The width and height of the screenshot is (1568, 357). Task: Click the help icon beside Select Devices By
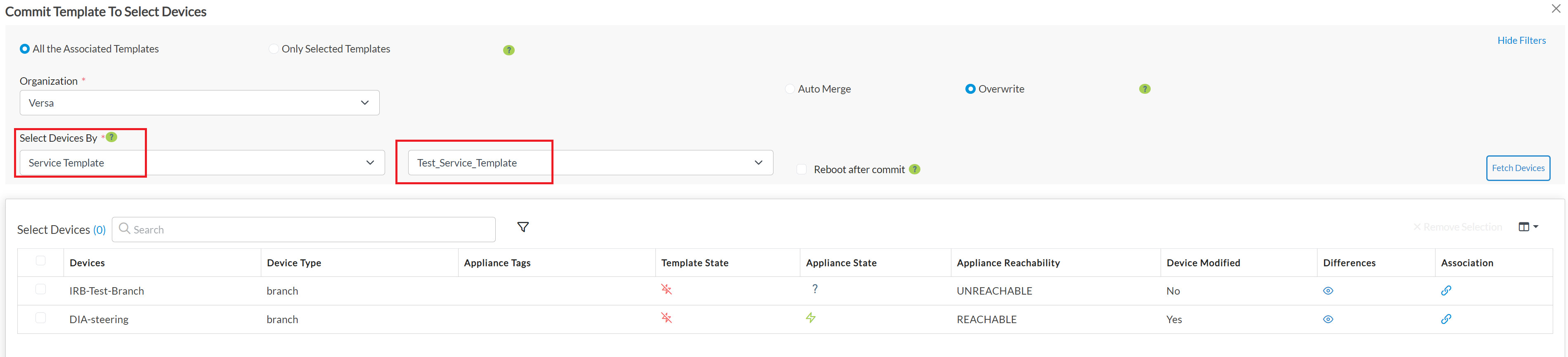pos(111,137)
